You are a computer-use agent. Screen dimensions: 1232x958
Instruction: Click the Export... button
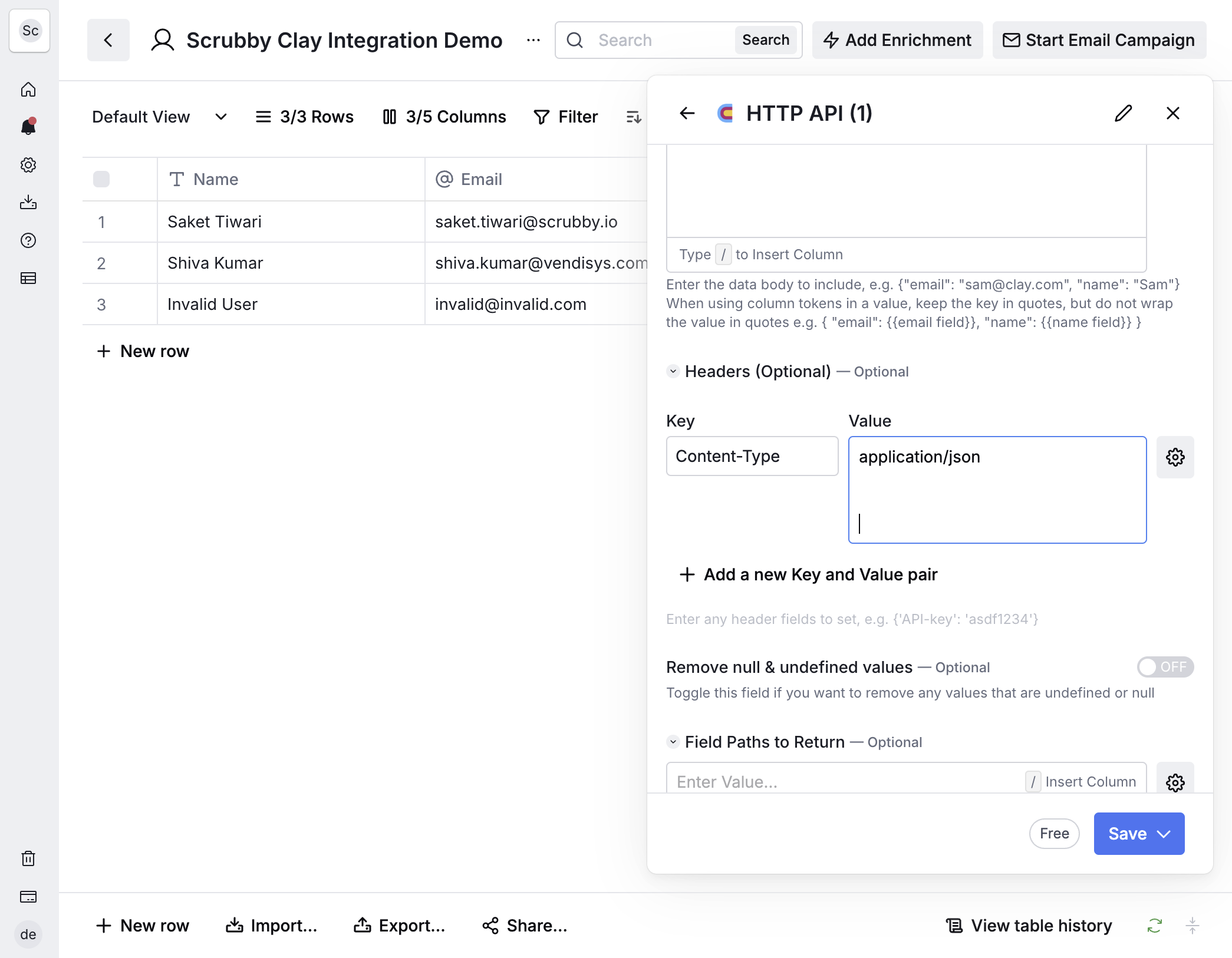[x=400, y=926]
